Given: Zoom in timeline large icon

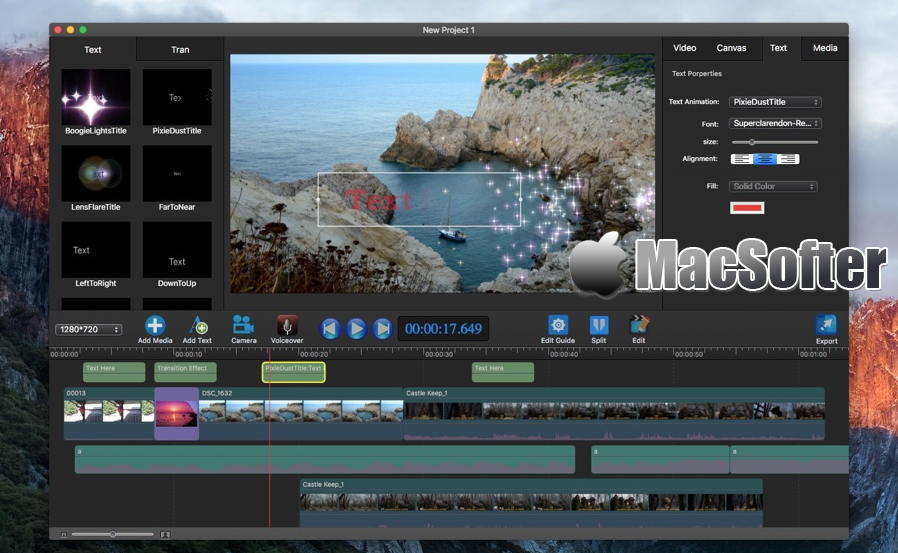Looking at the screenshot, I should pos(165,535).
